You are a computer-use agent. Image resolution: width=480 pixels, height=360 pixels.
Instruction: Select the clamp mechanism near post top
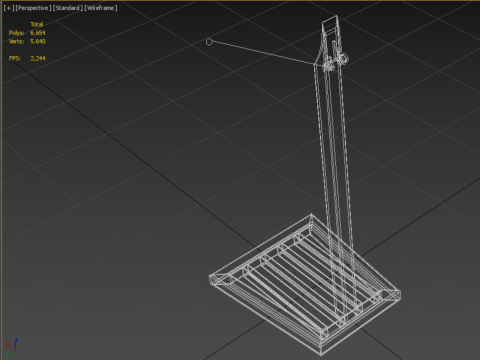[336, 60]
